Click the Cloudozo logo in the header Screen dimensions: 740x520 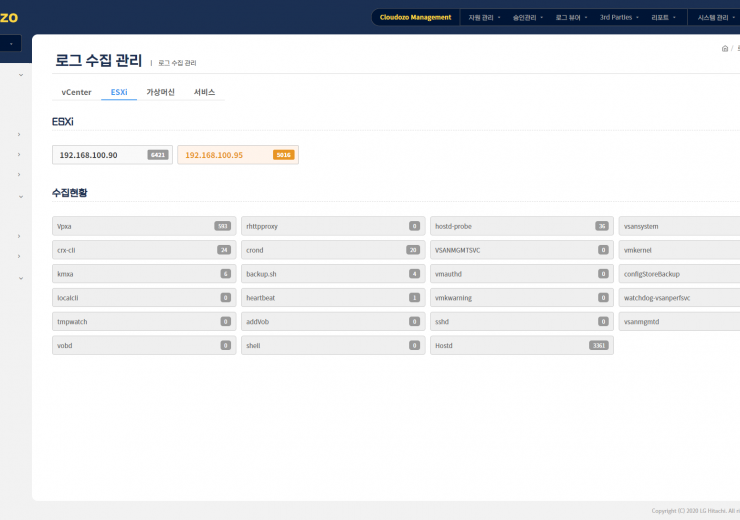(9, 17)
